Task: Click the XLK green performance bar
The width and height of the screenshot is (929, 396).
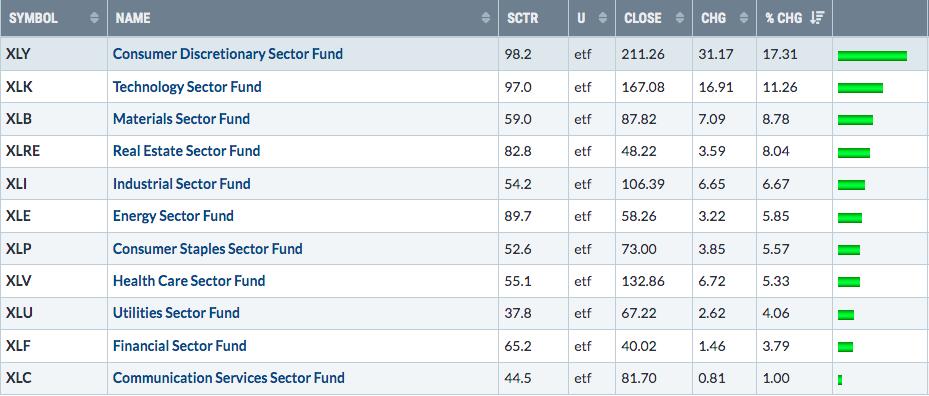Action: click(x=860, y=88)
